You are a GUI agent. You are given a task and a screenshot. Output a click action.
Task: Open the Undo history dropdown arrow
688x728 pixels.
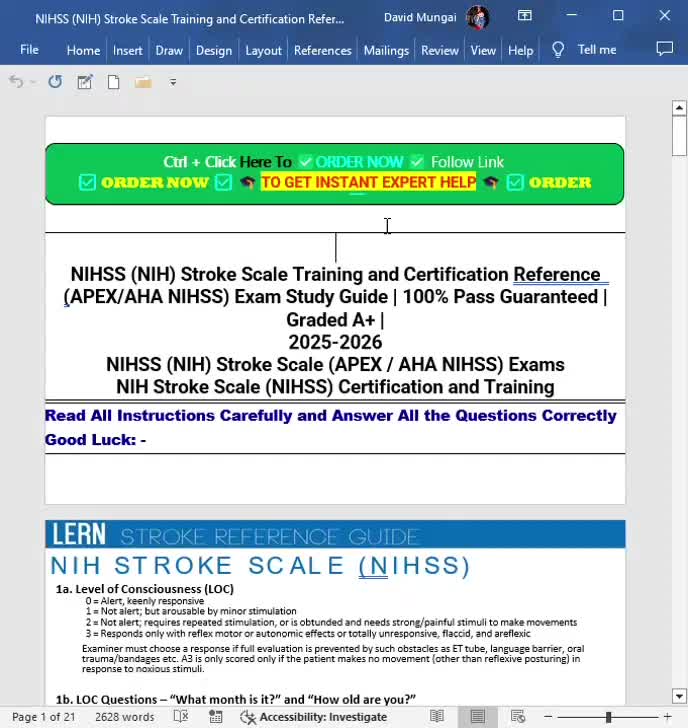pyautogui.click(x=33, y=82)
